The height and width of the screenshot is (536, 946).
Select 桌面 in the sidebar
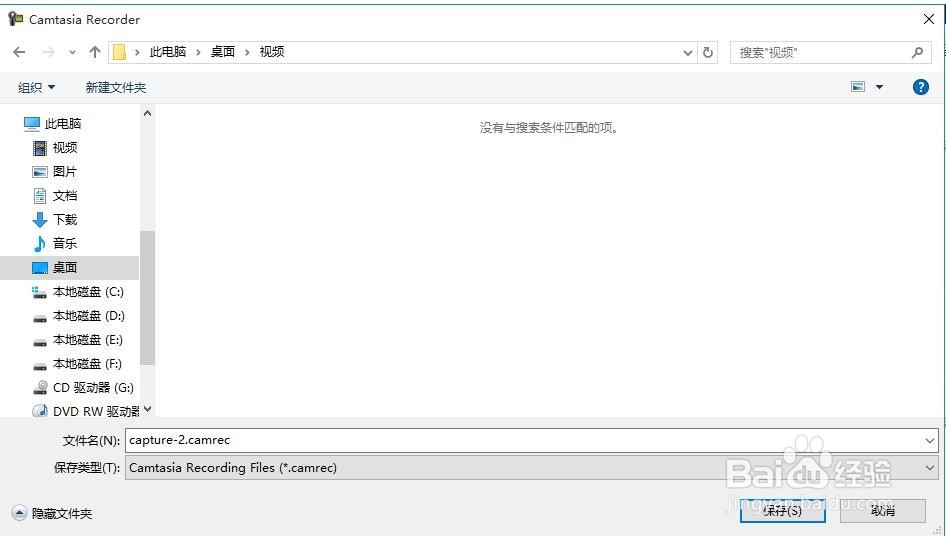69,267
